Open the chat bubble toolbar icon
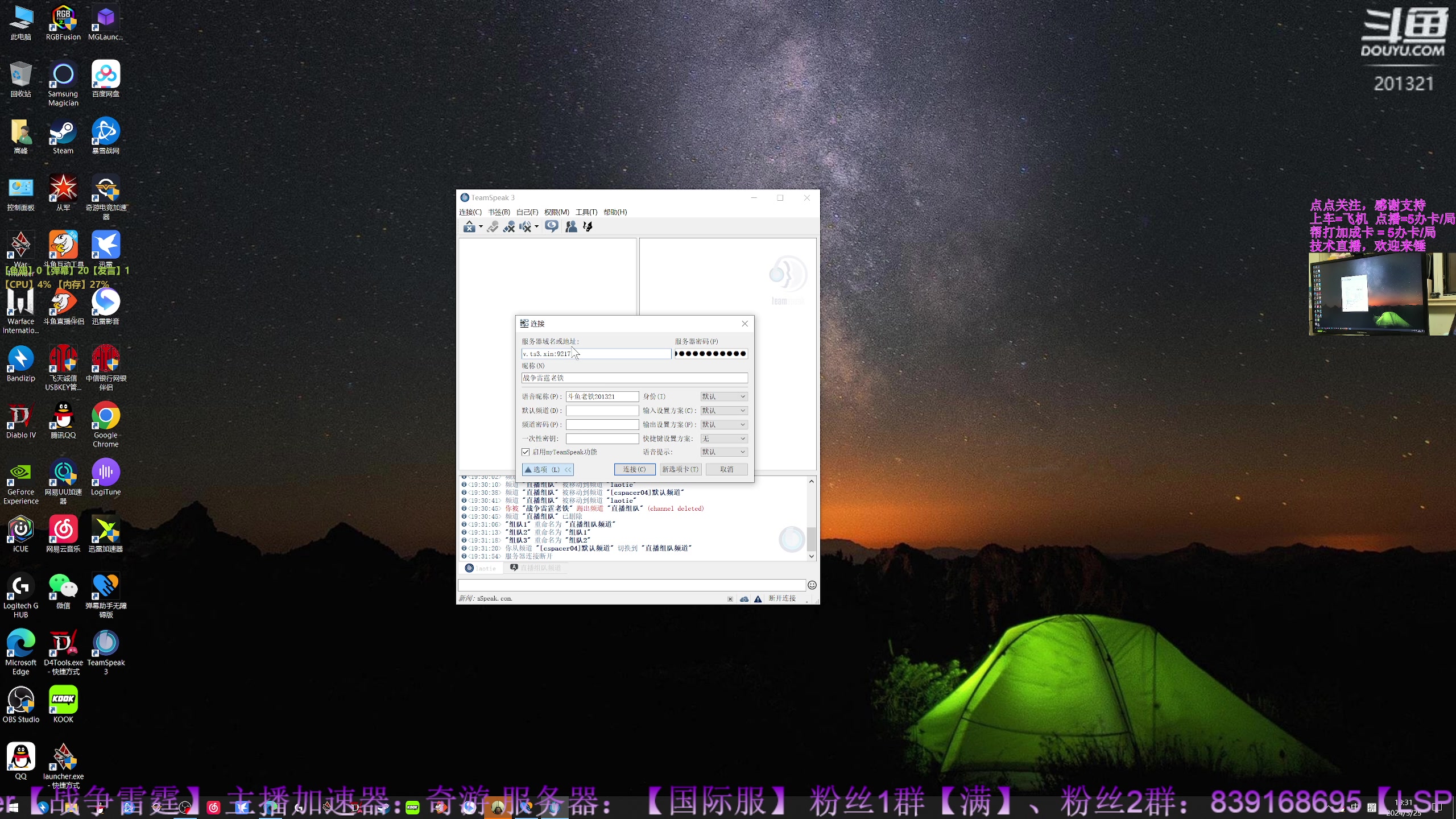The image size is (1456, 819). 551,227
